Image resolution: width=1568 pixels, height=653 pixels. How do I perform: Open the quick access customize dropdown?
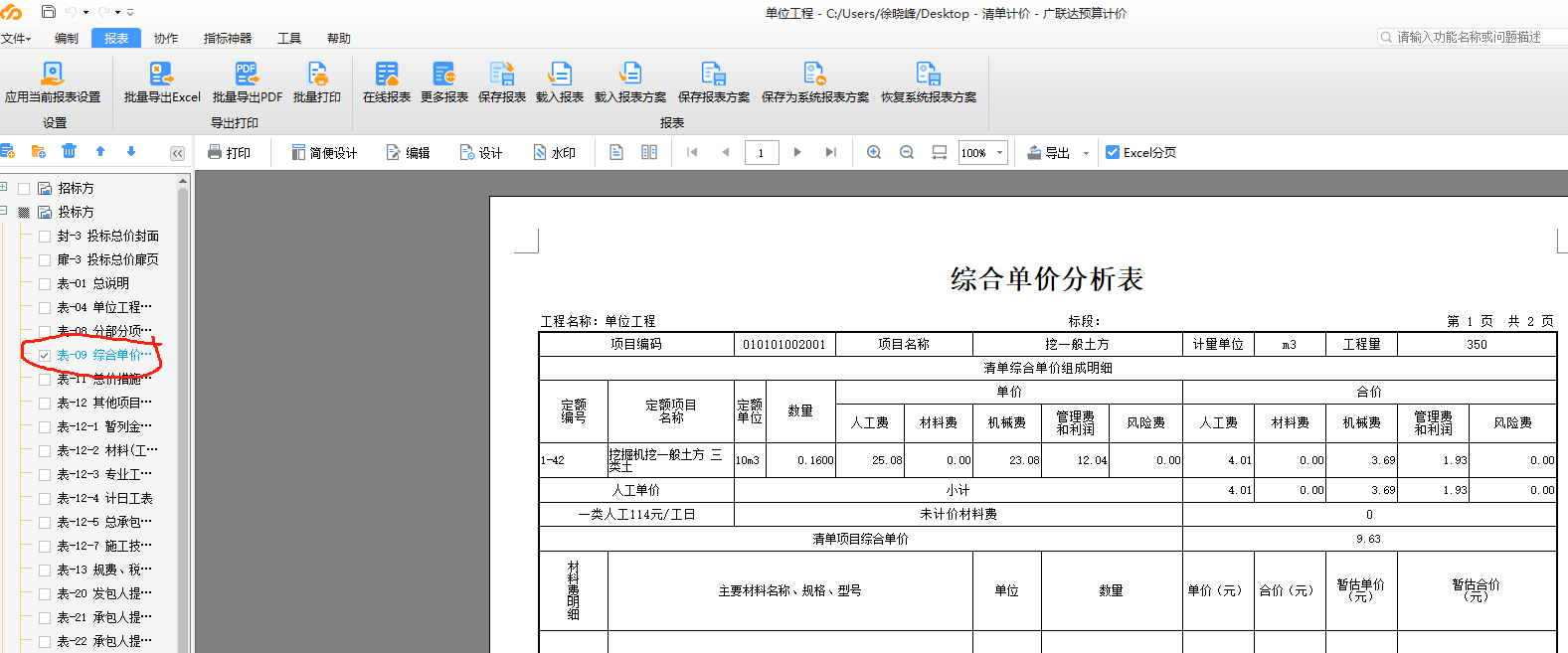tap(130, 13)
